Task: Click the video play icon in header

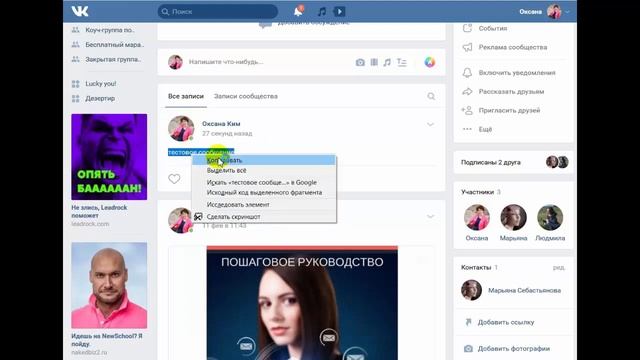Action: [339, 11]
